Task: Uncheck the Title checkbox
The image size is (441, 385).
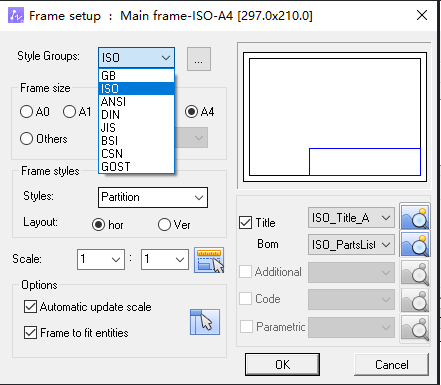Action: pyautogui.click(x=246, y=223)
